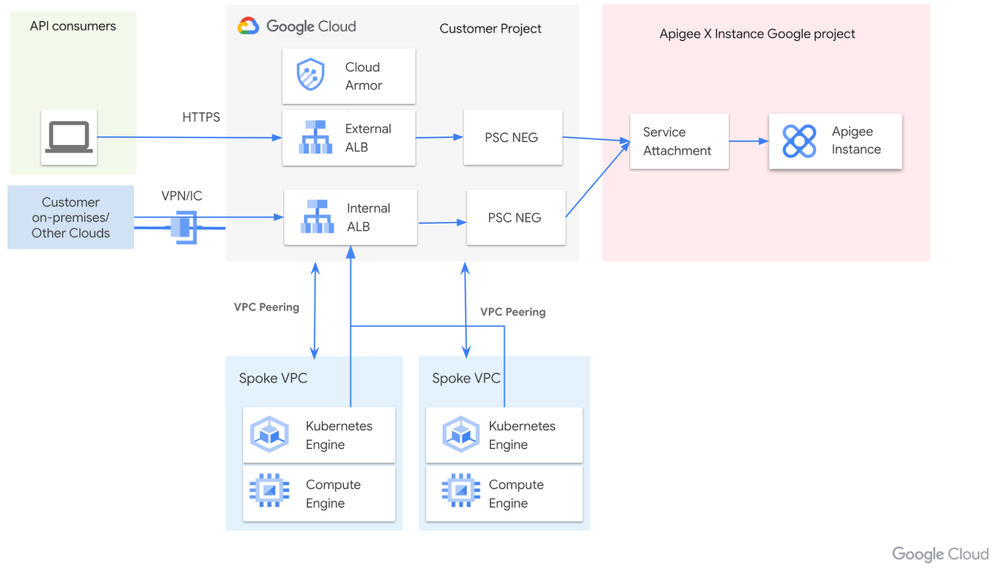Viewport: 999px width, 573px height.
Task: Click the Internal ALB label text
Action: coord(368,217)
